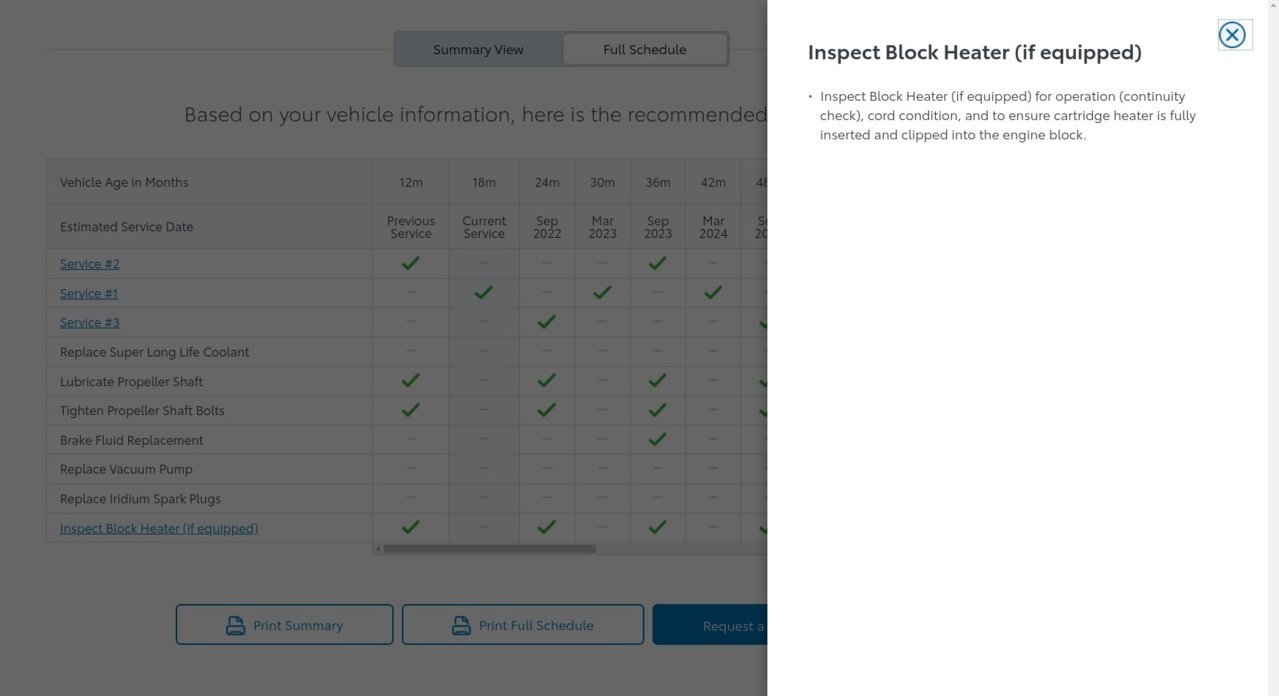This screenshot has height=696, width=1279.
Task: Click the Brake Fluid Replacement row label
Action: 131,440
